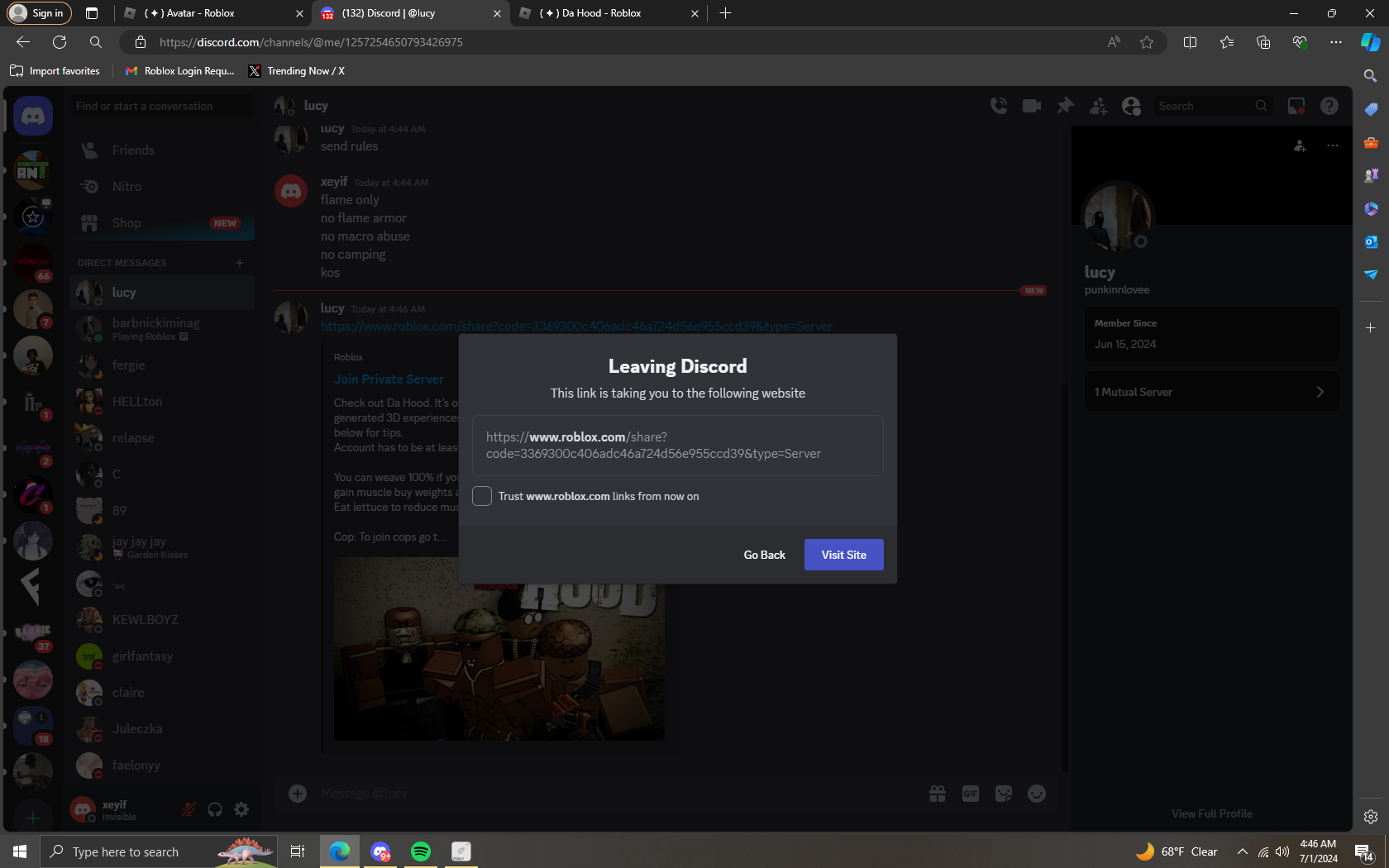Click Find or start a conversation box
This screenshot has width=1389, height=868.
162,106
